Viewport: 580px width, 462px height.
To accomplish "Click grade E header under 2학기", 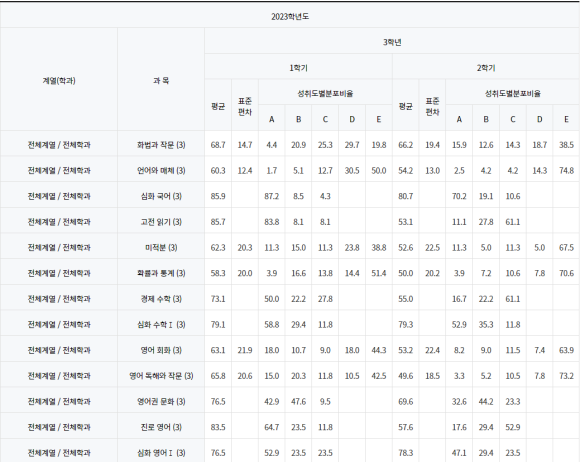I will coord(566,119).
